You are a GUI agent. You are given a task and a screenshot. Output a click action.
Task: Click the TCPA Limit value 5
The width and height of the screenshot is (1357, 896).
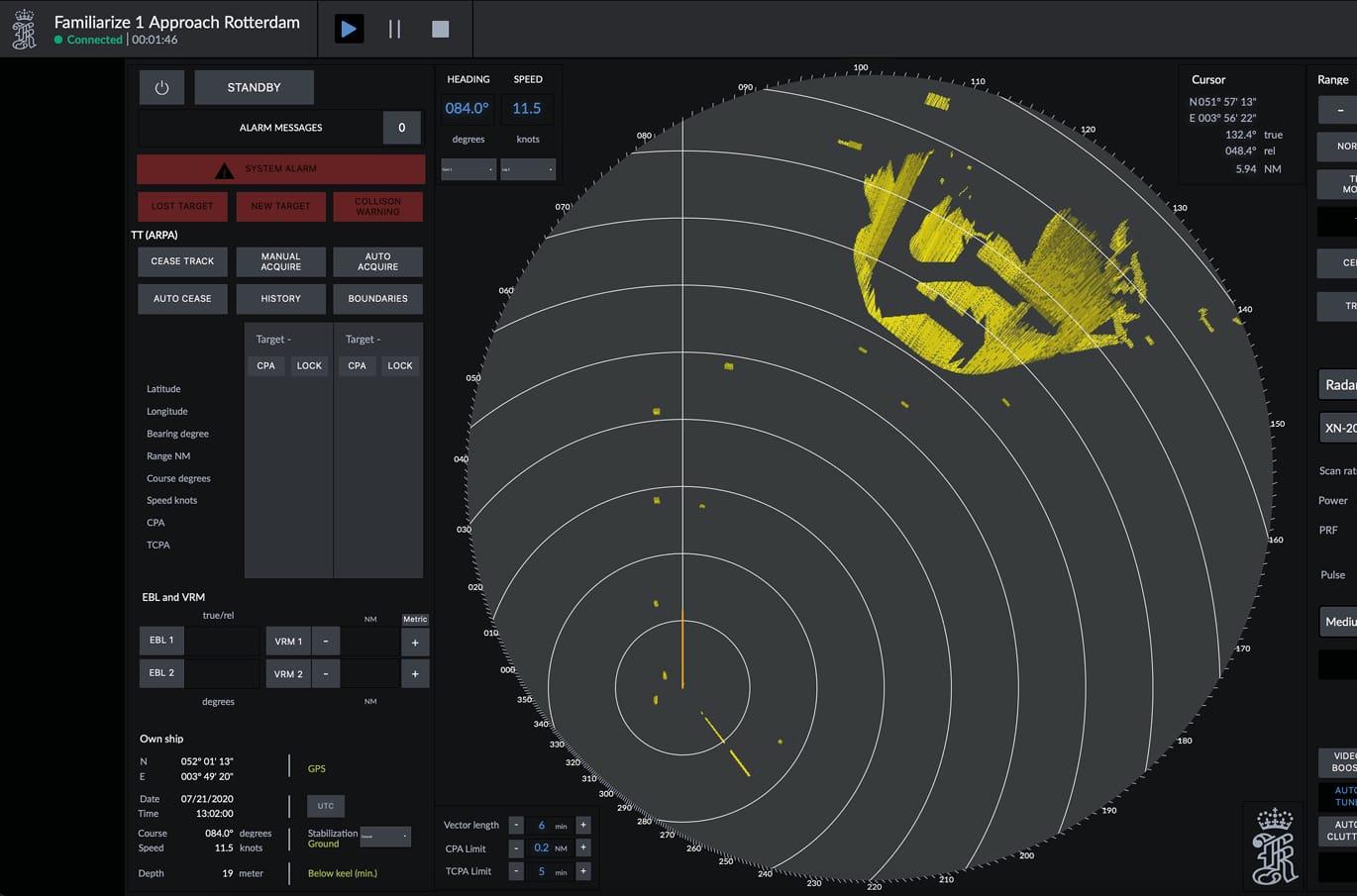[x=541, y=871]
